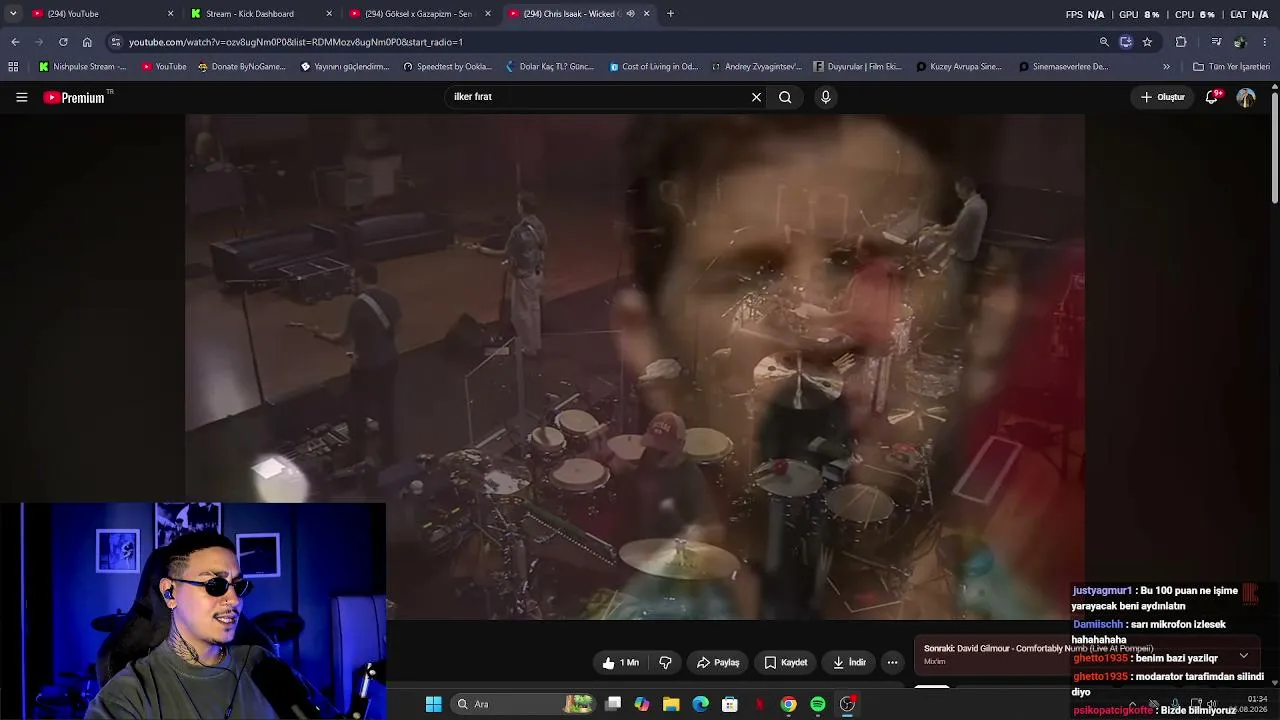Run the YouTube search magnifier button

[x=785, y=97]
